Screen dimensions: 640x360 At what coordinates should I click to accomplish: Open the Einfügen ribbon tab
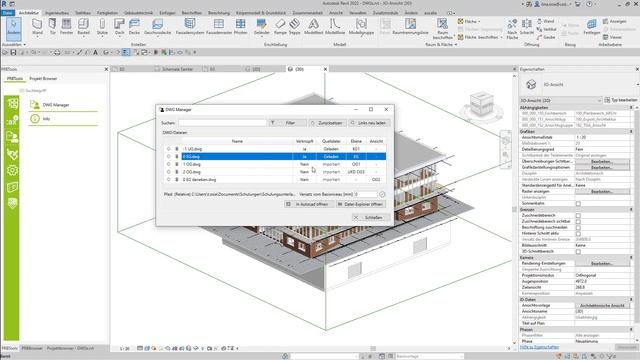pos(167,13)
